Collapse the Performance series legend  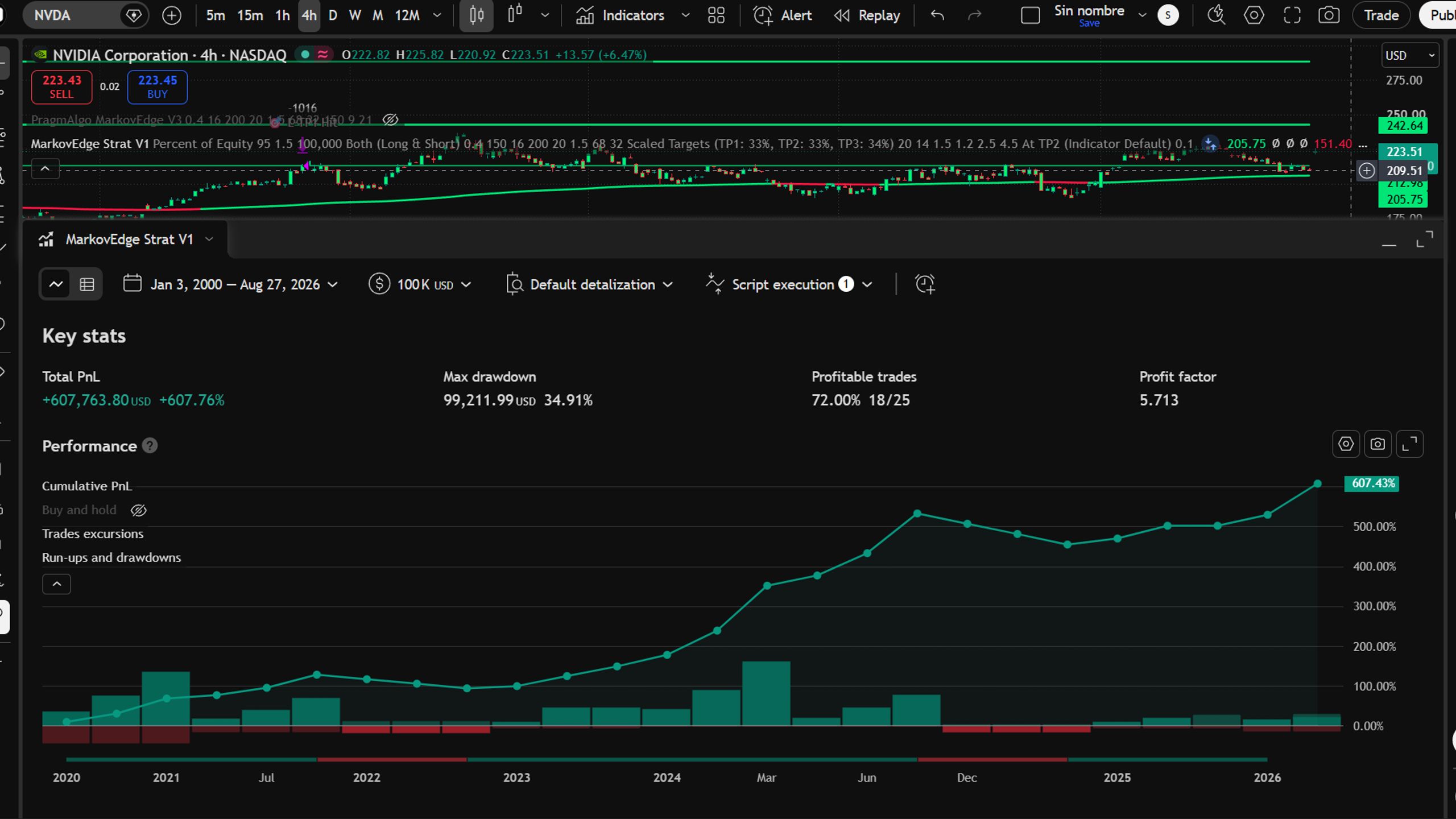point(56,584)
